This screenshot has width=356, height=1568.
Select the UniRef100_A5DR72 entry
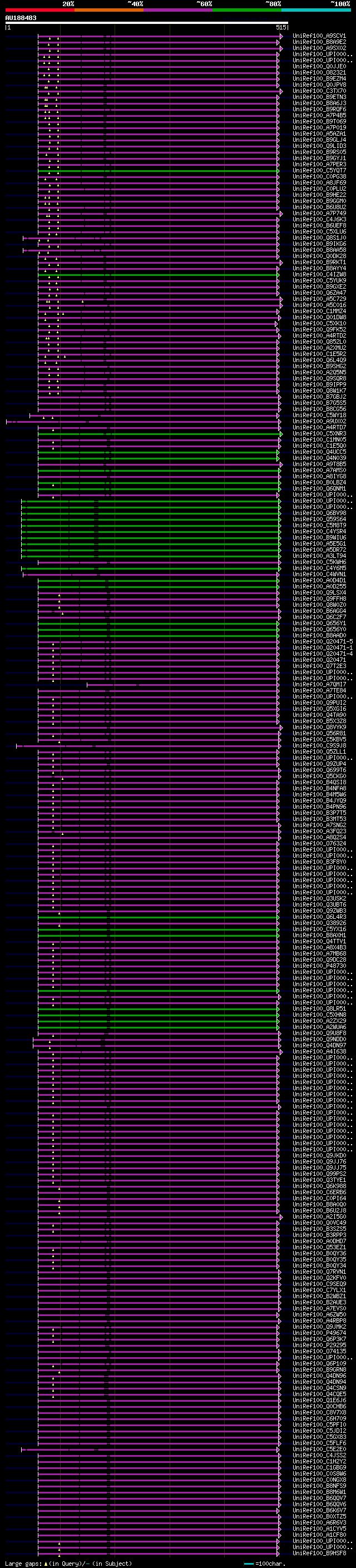(319, 550)
